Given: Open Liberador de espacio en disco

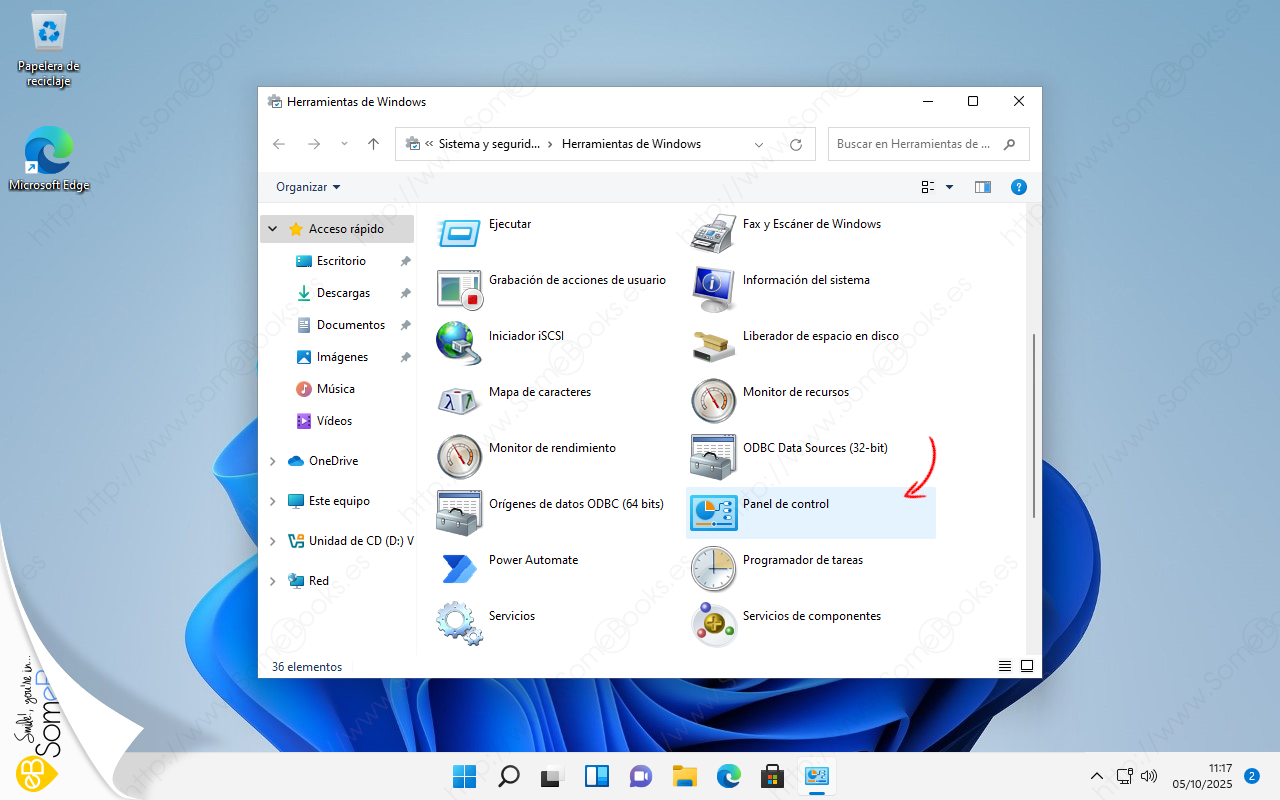Looking at the screenshot, I should click(820, 337).
